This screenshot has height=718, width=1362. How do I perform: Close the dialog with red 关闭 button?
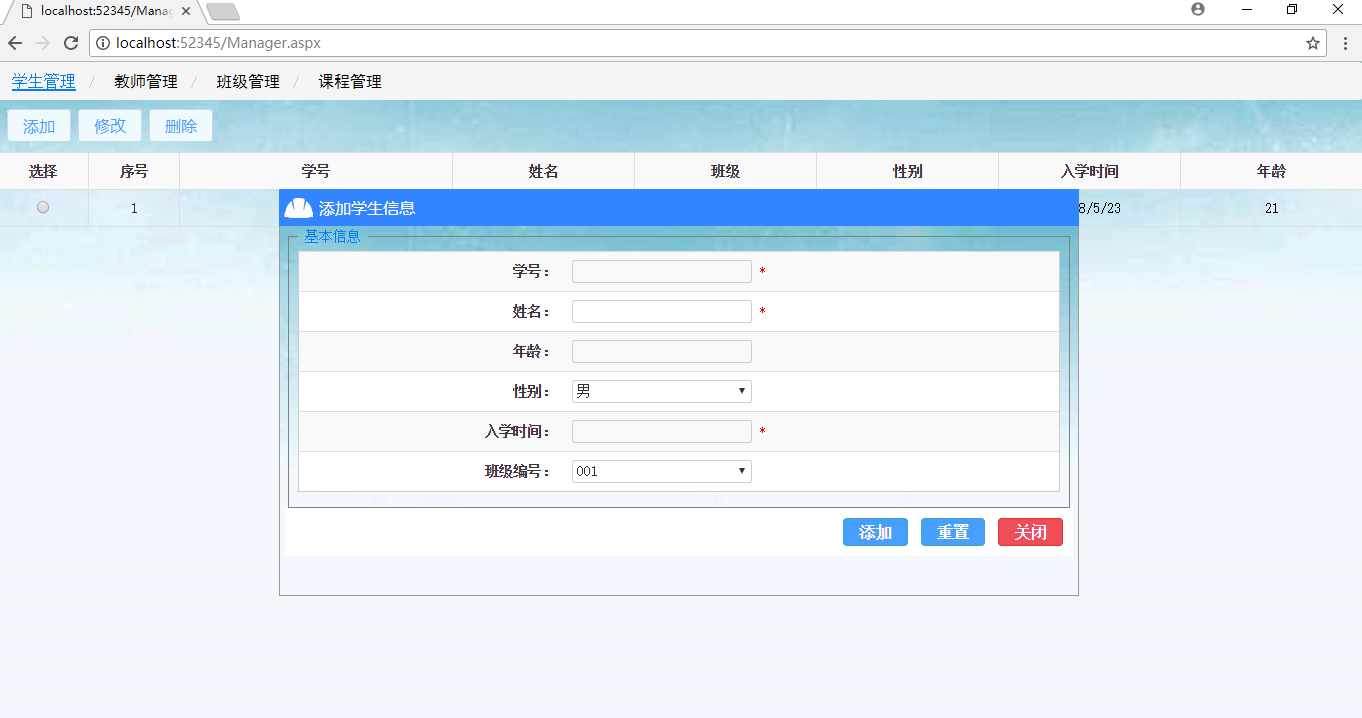coord(1030,532)
